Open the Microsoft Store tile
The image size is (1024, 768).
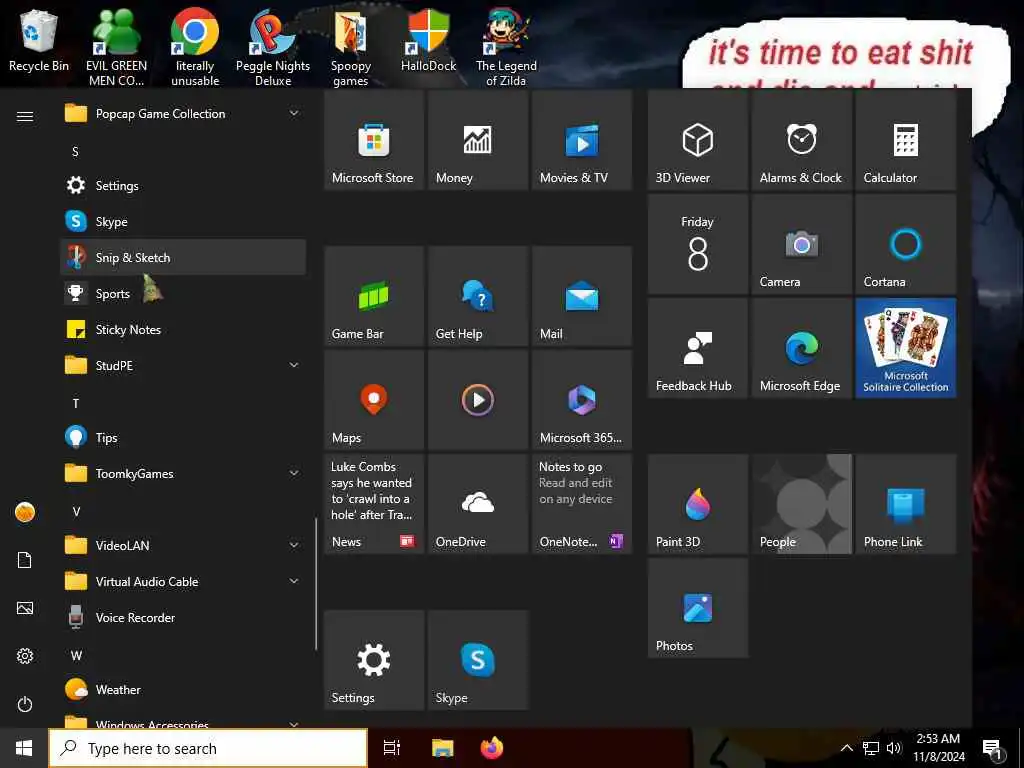point(374,140)
